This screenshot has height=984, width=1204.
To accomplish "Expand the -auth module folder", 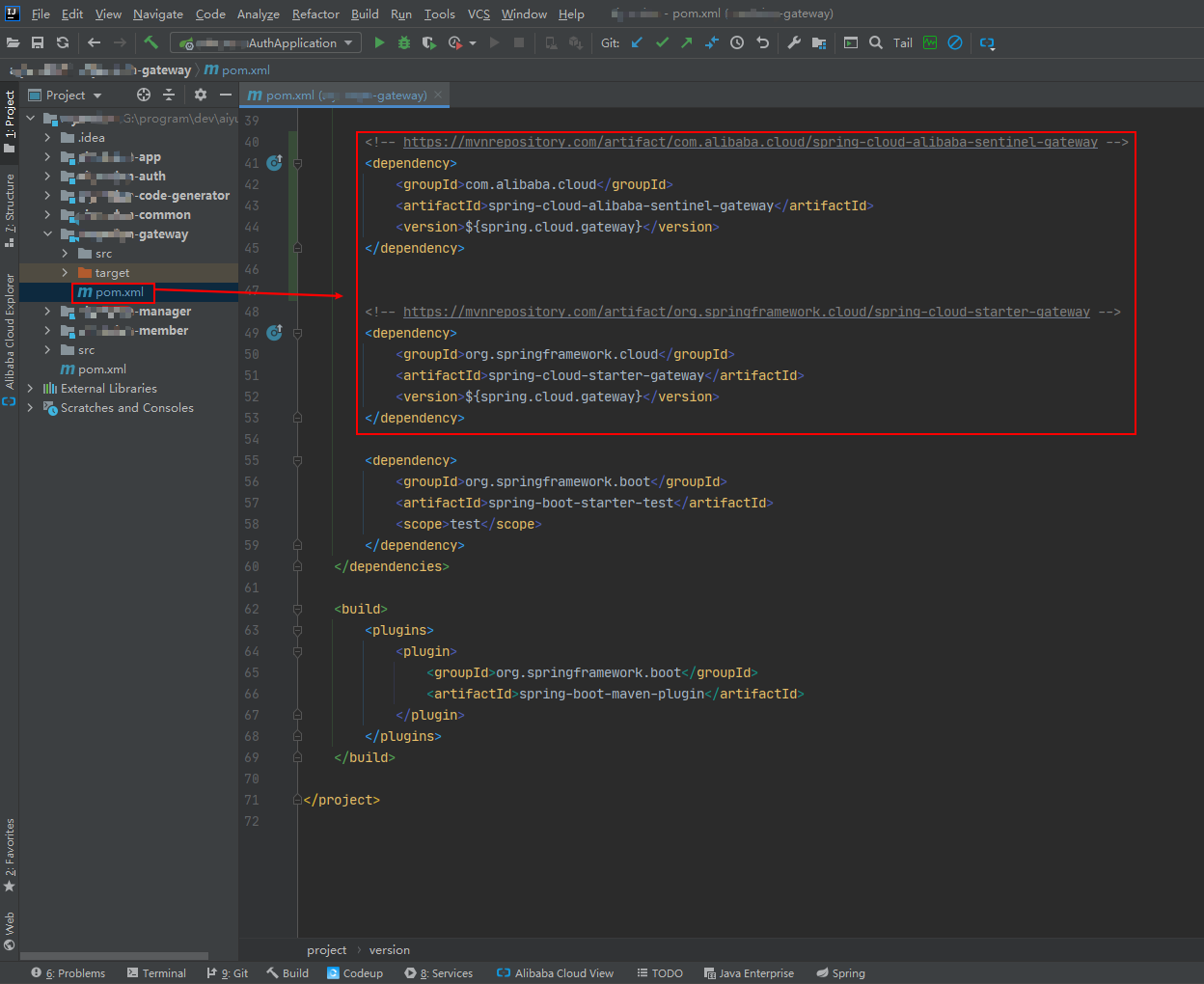I will [47, 176].
